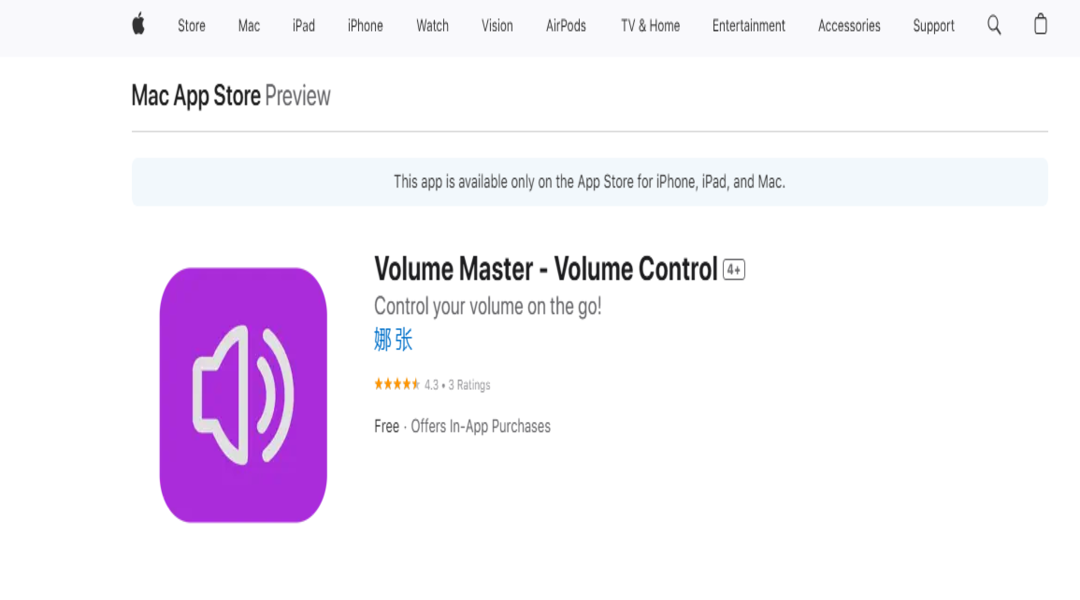Image resolution: width=1080 pixels, height=600 pixels.
Task: Click the 4+ age rating badge
Action: tap(734, 270)
